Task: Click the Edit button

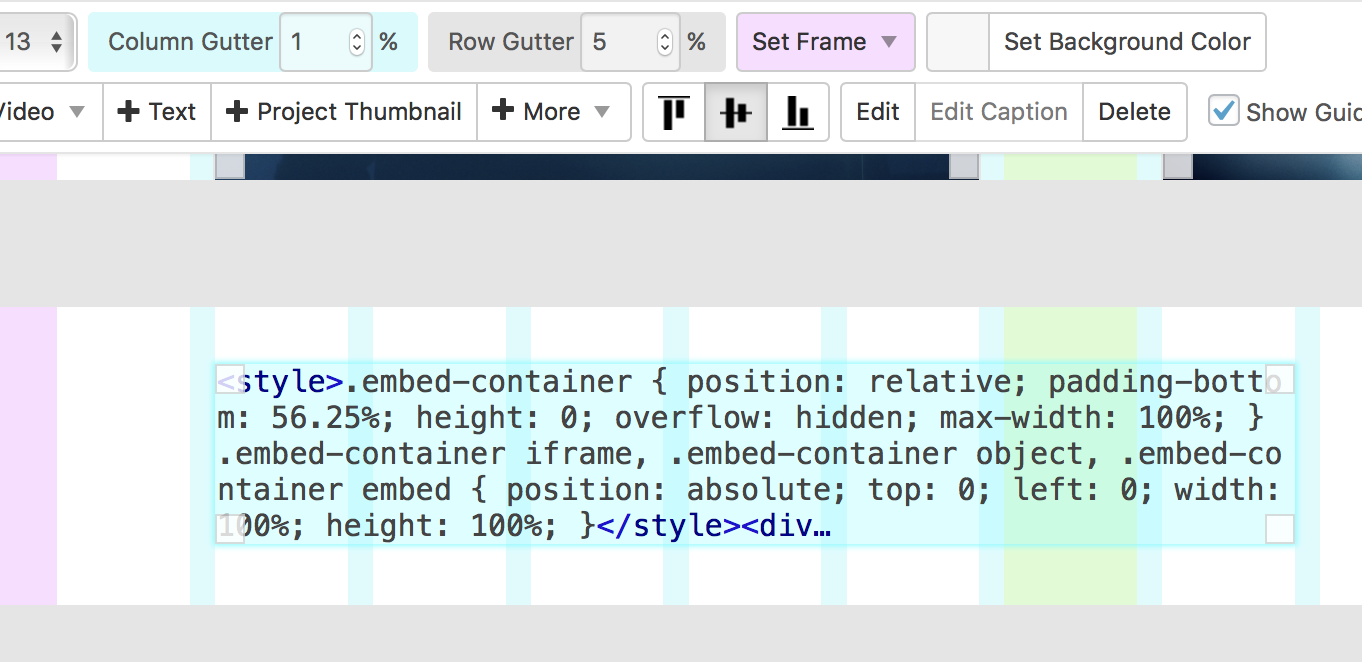Action: [x=878, y=112]
